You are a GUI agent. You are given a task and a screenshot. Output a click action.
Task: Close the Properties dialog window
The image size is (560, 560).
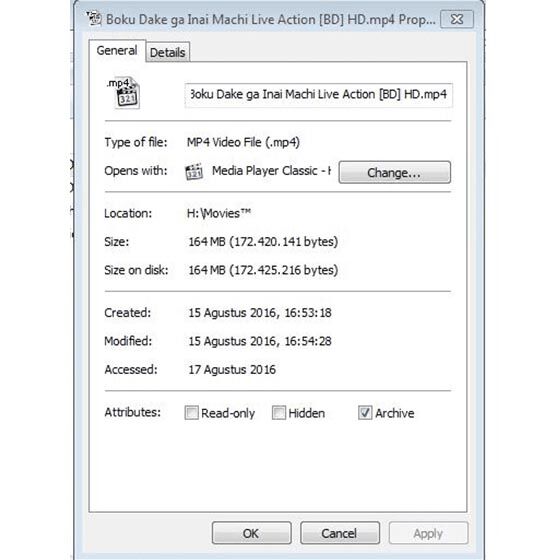457,19
